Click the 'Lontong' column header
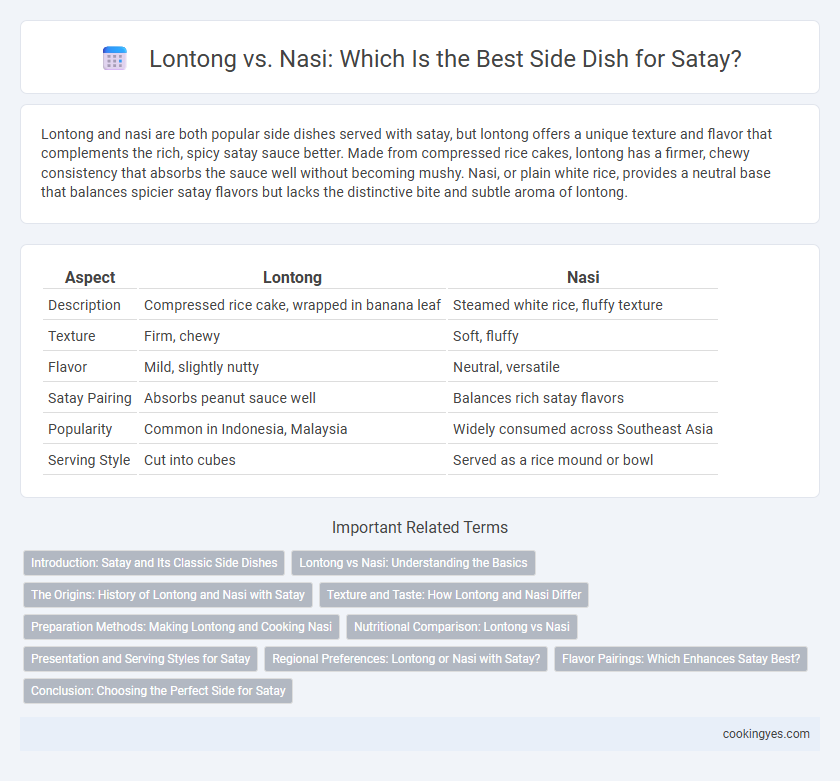This screenshot has width=840, height=781. [x=292, y=277]
